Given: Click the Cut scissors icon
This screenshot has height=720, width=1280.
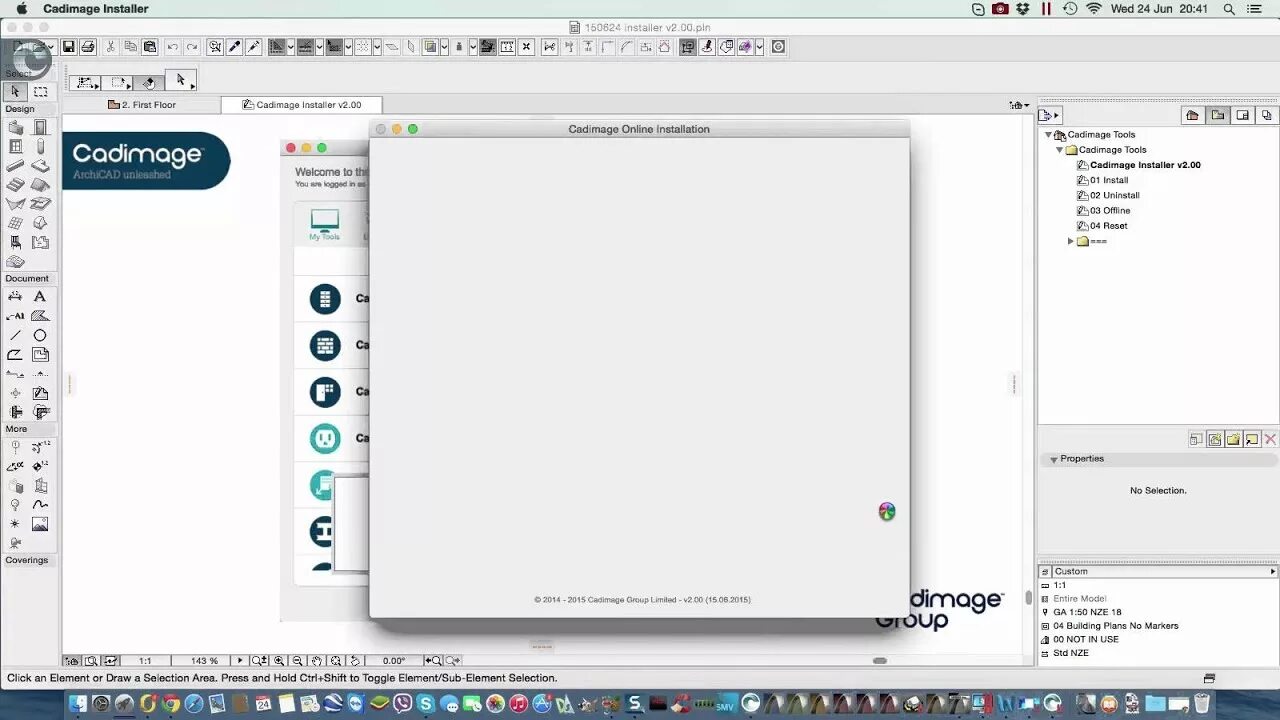Looking at the screenshot, I should [x=111, y=47].
